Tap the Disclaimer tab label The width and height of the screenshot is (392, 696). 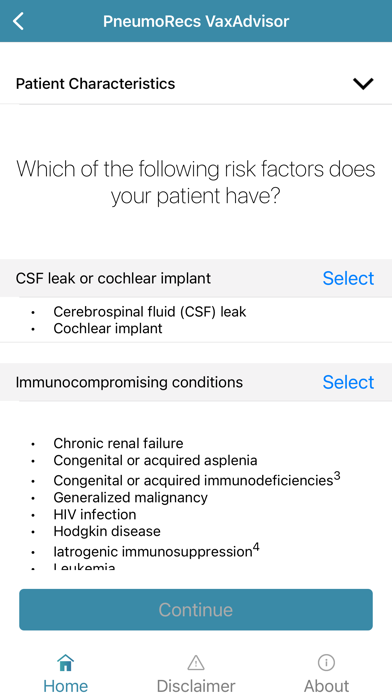[196, 686]
